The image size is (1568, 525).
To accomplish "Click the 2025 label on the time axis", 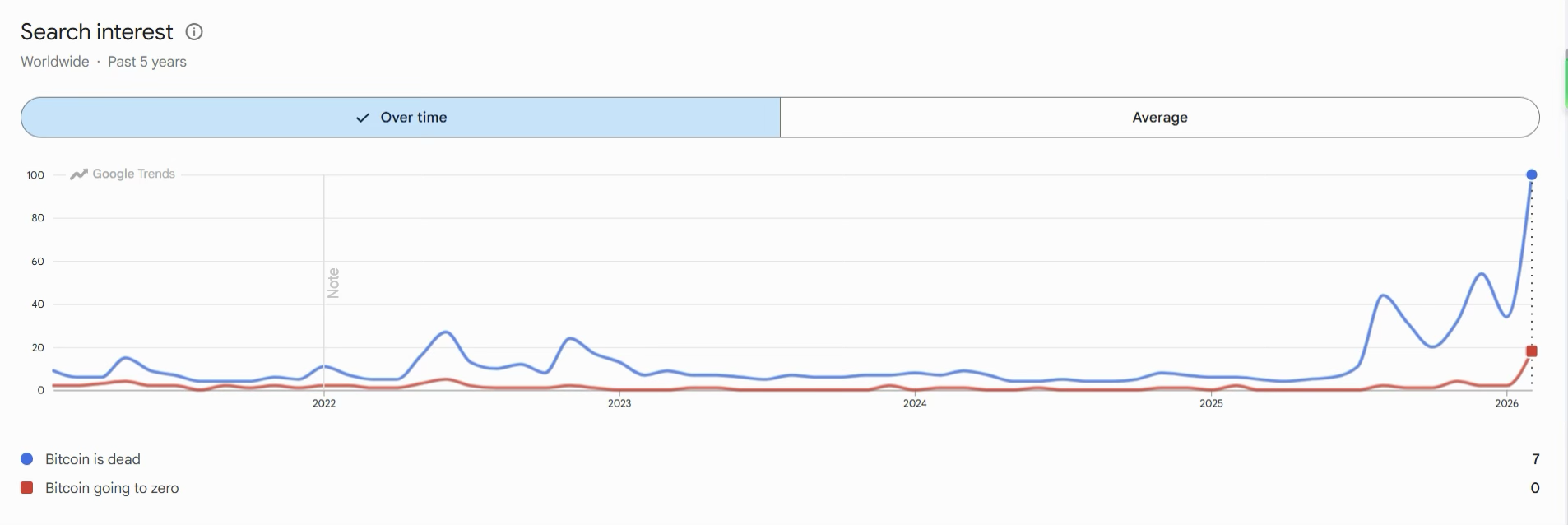I will pyautogui.click(x=1211, y=403).
